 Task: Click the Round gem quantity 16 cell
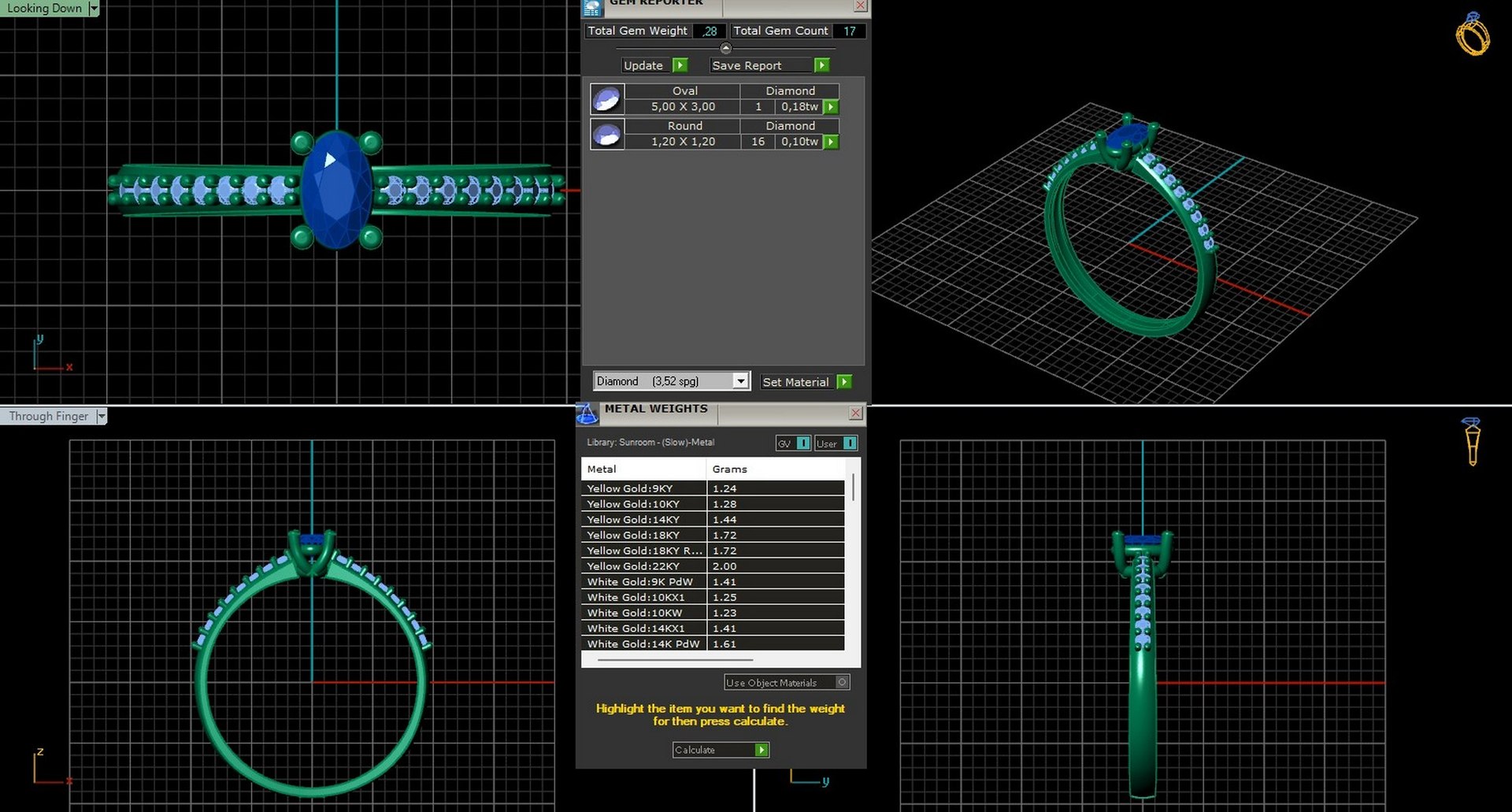pos(758,142)
